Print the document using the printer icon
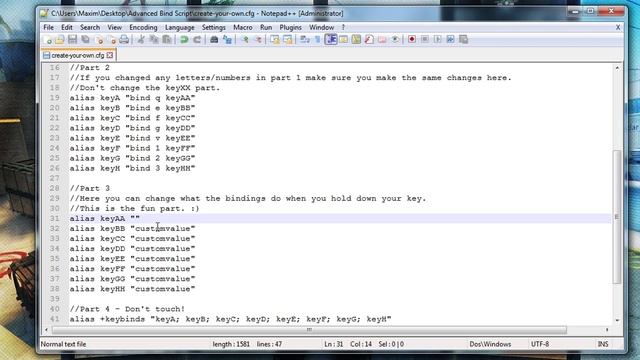Image resolution: width=640 pixels, height=360 pixels. 124,40
